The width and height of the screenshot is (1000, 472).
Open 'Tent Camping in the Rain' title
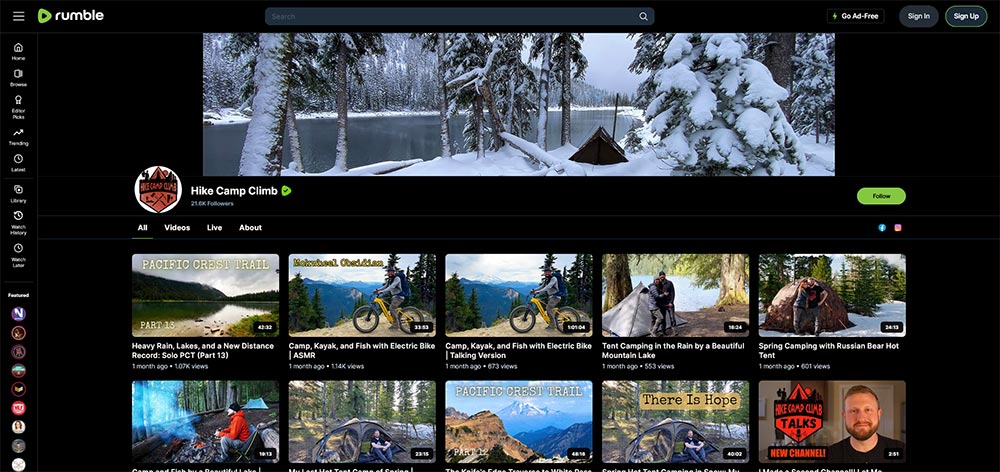click(x=673, y=350)
